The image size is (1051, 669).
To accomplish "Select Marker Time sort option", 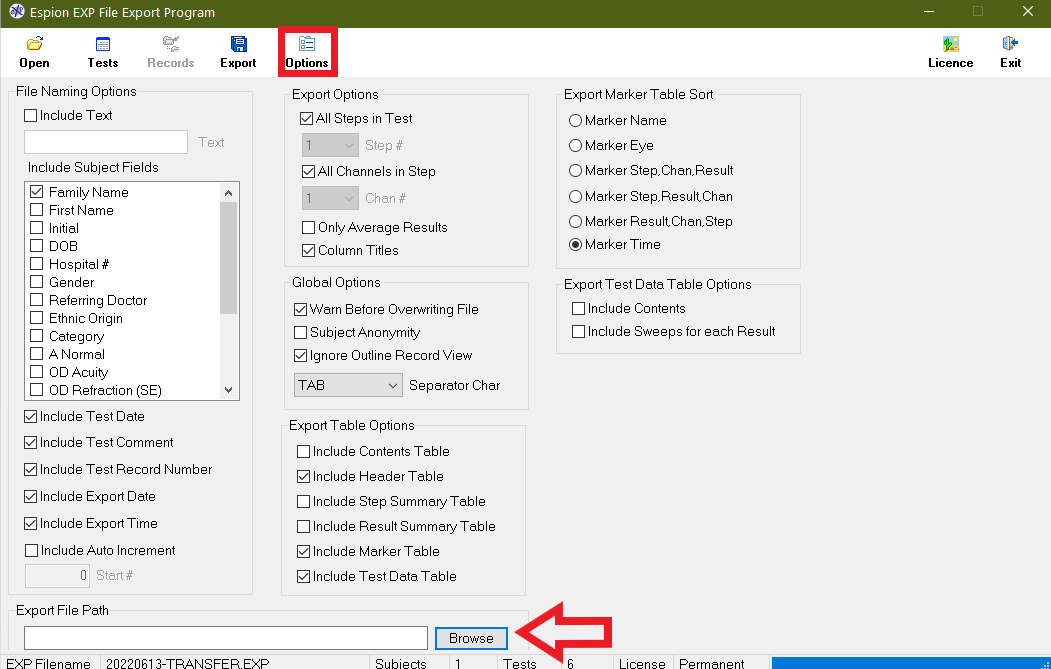I will tap(575, 245).
